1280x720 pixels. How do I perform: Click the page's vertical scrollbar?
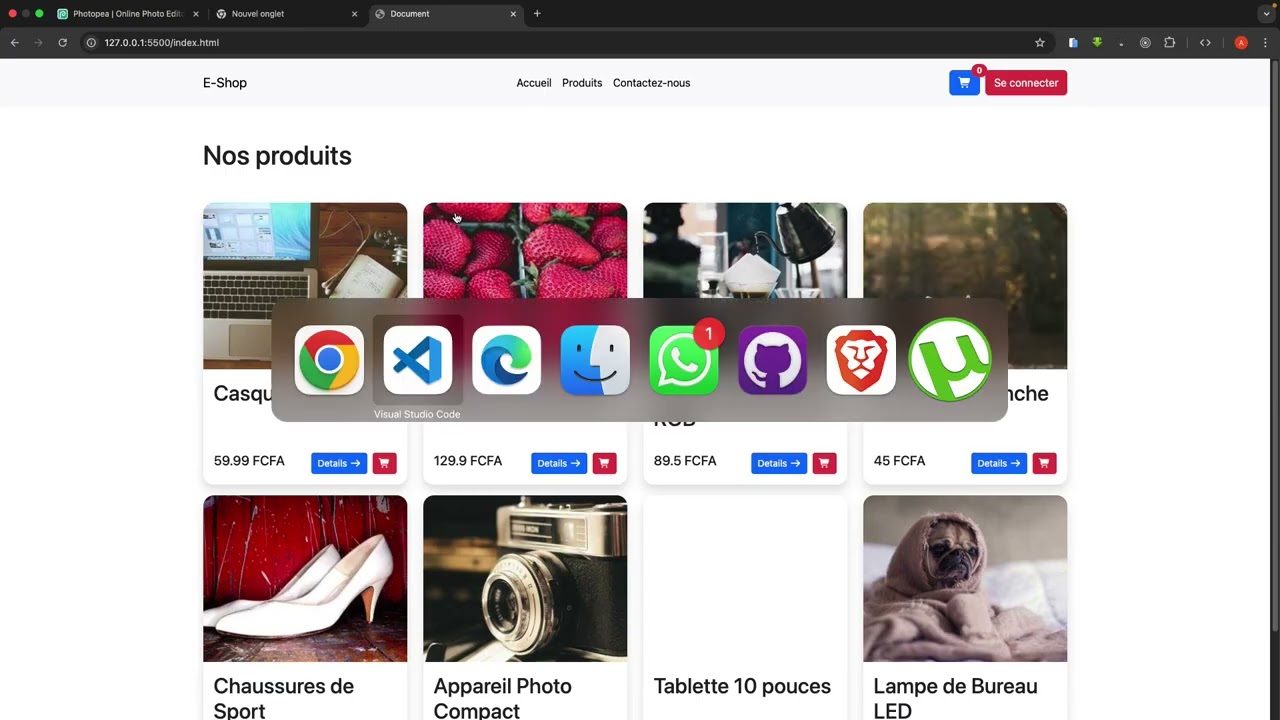pyautogui.click(x=1274, y=345)
